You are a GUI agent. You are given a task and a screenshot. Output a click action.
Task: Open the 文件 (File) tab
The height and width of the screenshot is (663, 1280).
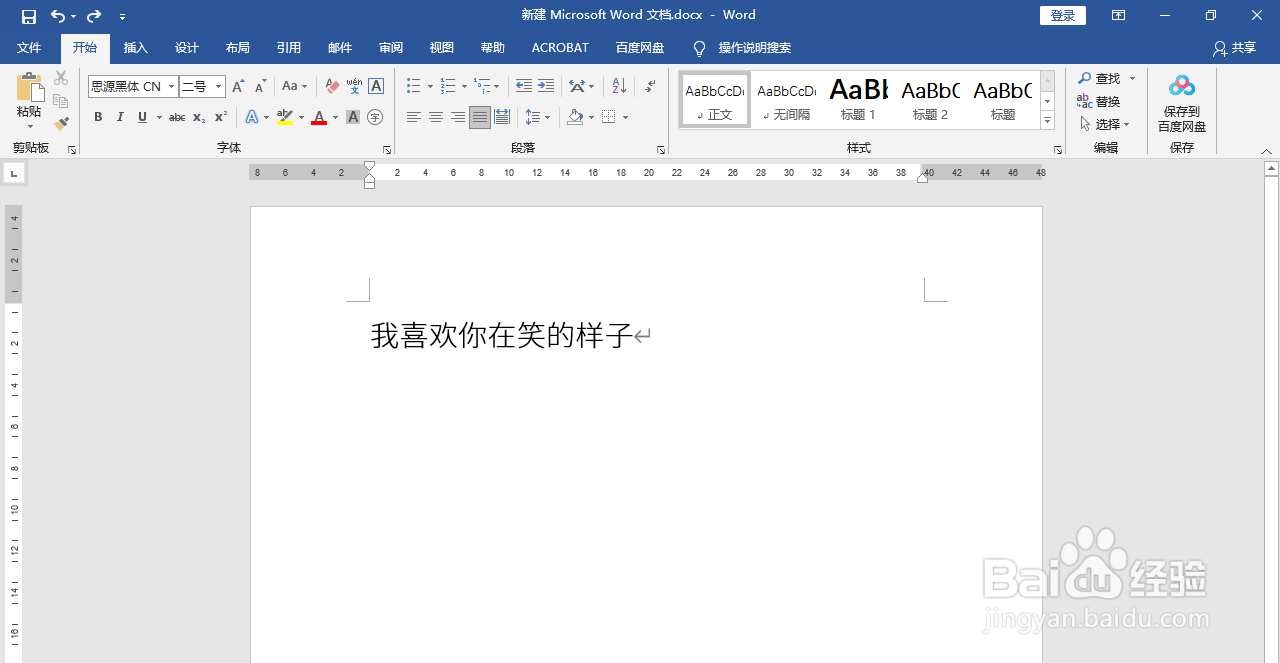click(x=29, y=48)
